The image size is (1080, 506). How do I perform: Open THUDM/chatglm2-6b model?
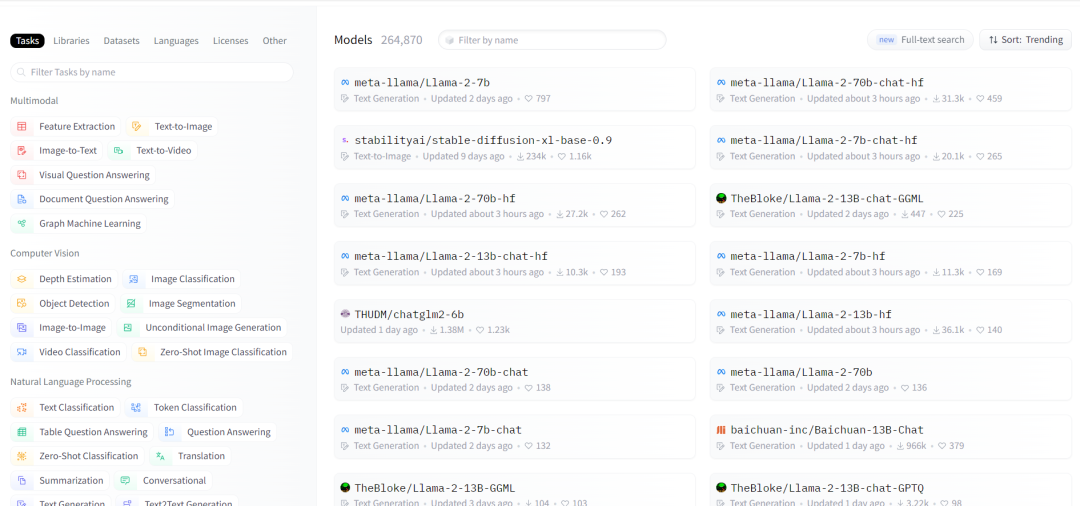click(515, 321)
